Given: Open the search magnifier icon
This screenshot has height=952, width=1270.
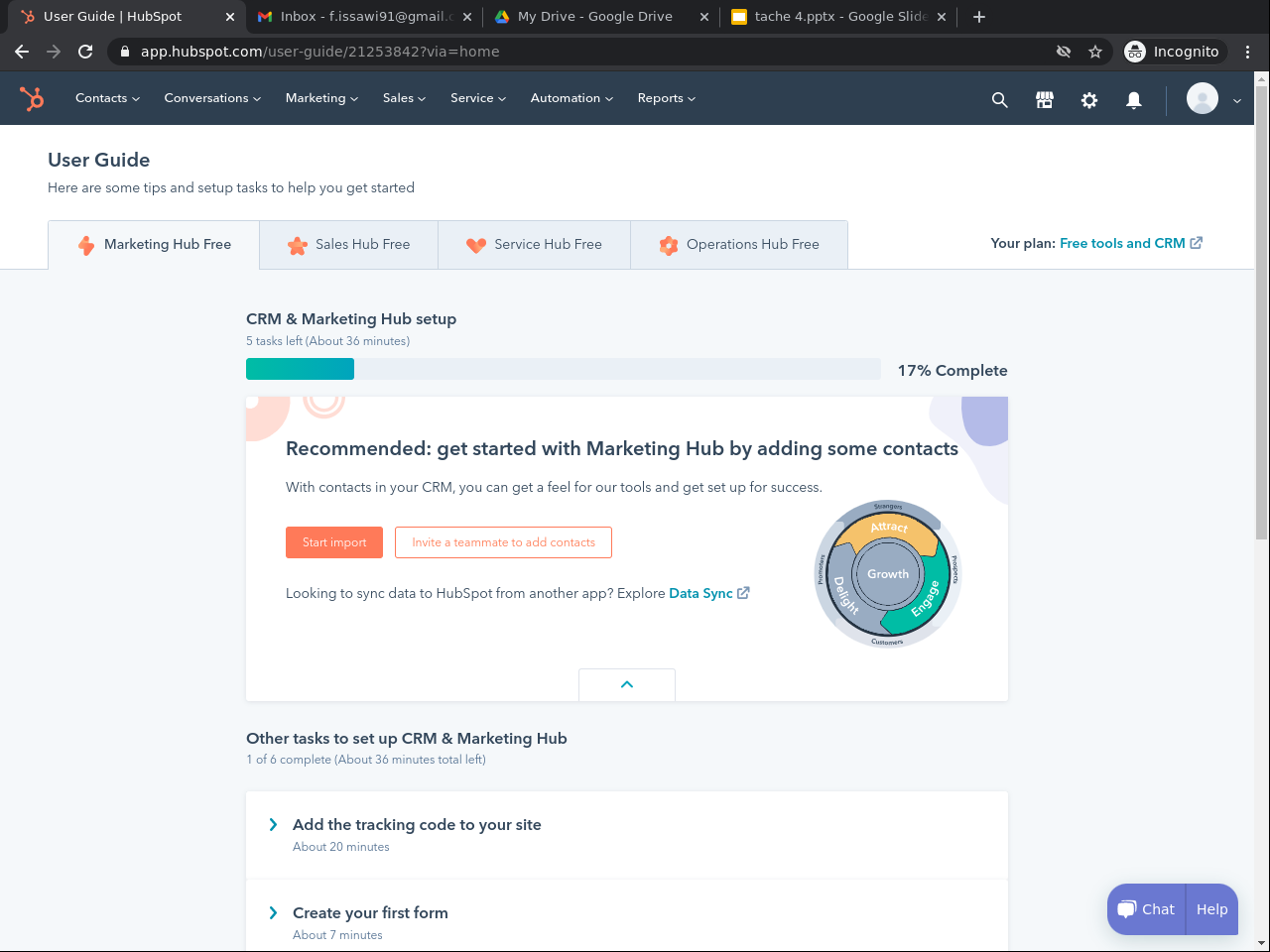Looking at the screenshot, I should coord(999,99).
